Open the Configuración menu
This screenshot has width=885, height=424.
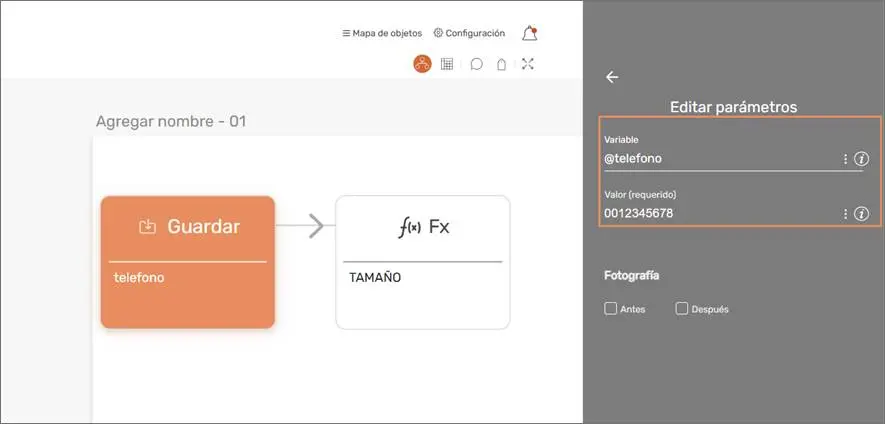point(469,33)
